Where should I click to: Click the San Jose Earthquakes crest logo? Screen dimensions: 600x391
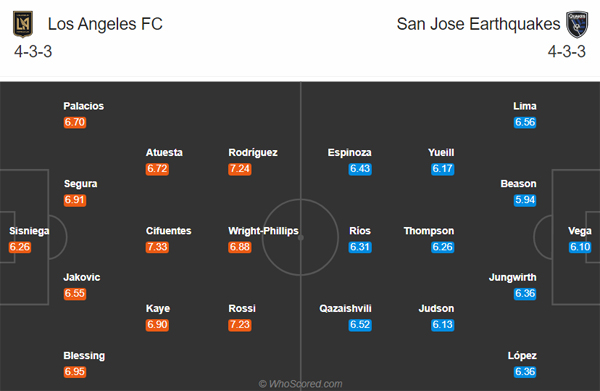coord(577,24)
